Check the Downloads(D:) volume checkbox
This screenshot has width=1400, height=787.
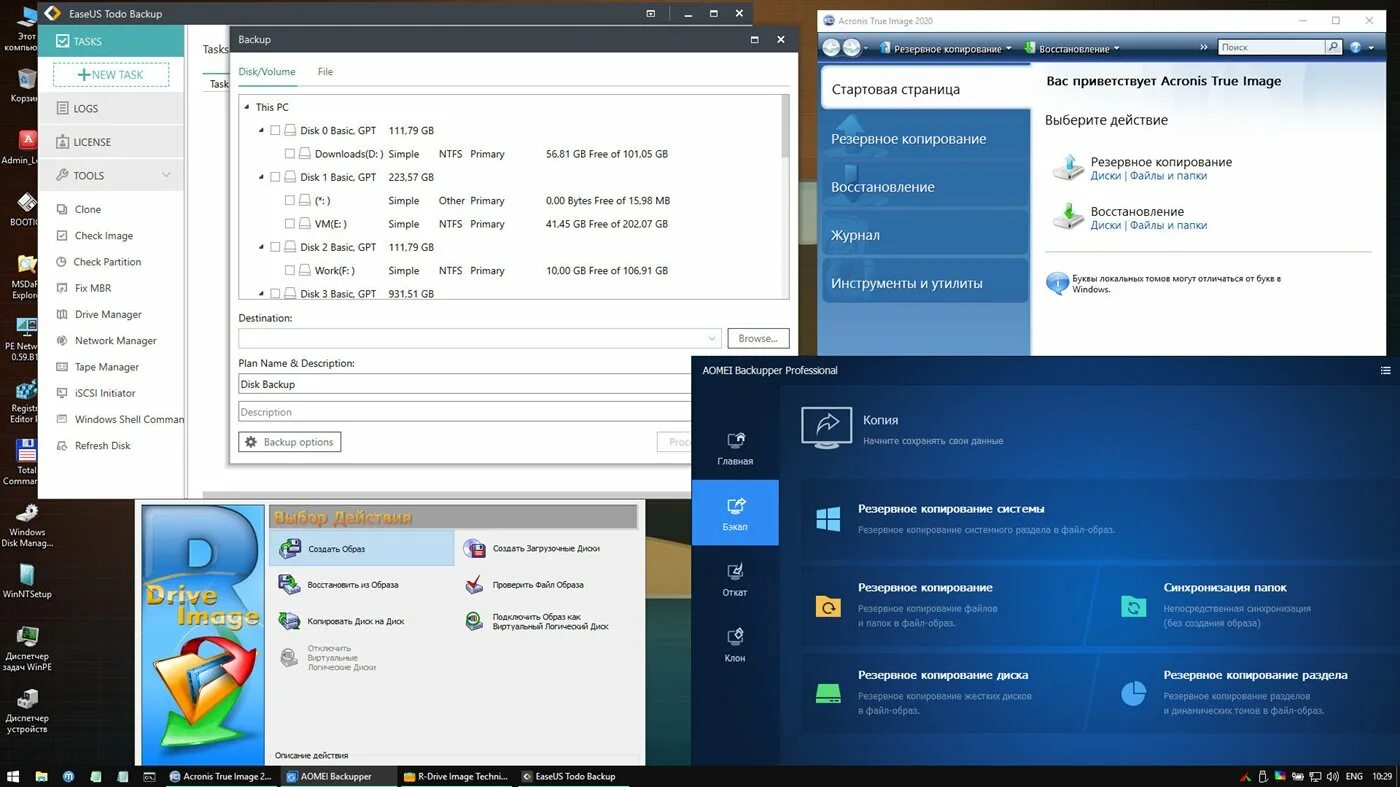pos(290,154)
